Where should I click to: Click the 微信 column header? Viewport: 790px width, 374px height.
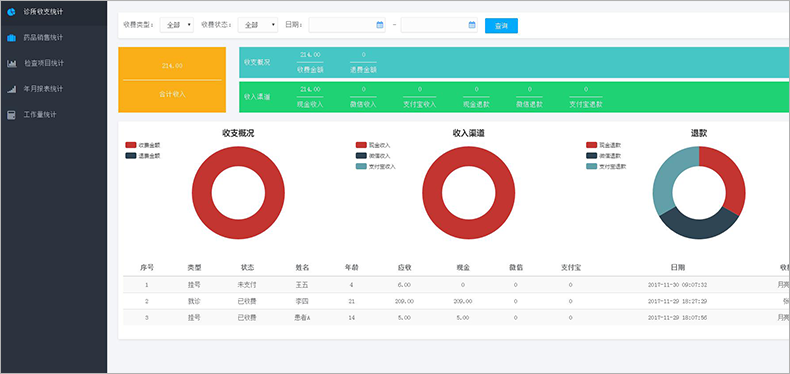[515, 268]
